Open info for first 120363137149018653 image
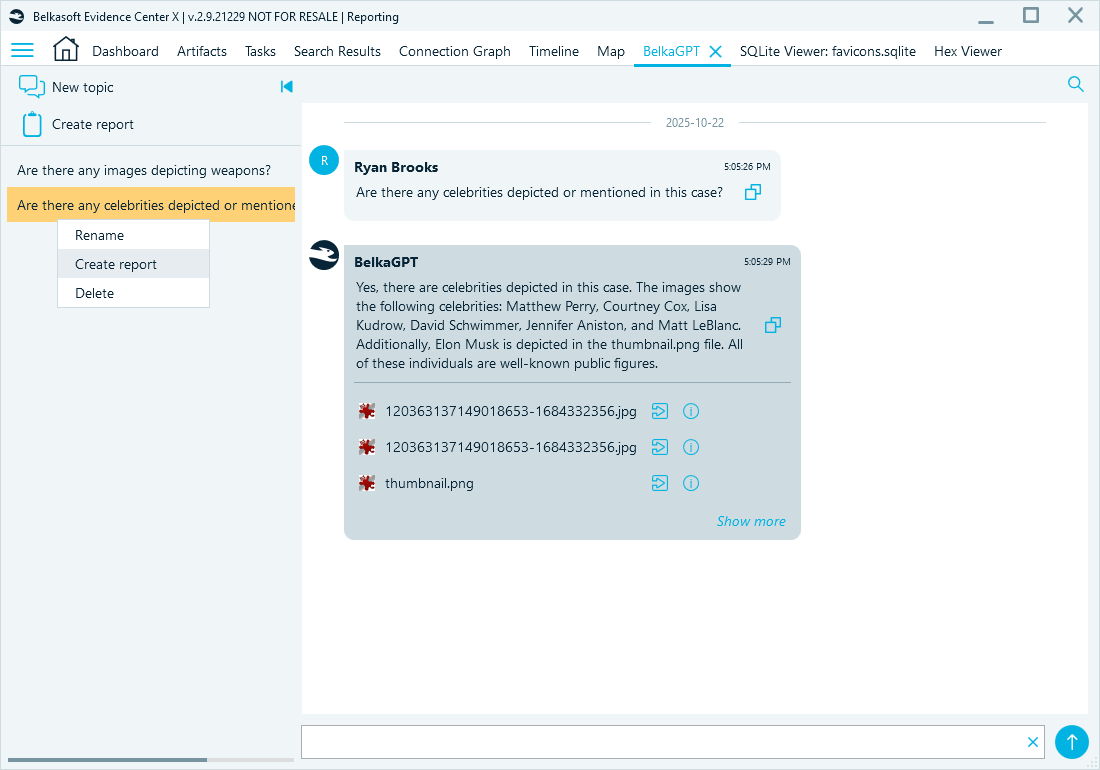The image size is (1100, 770). click(x=691, y=411)
